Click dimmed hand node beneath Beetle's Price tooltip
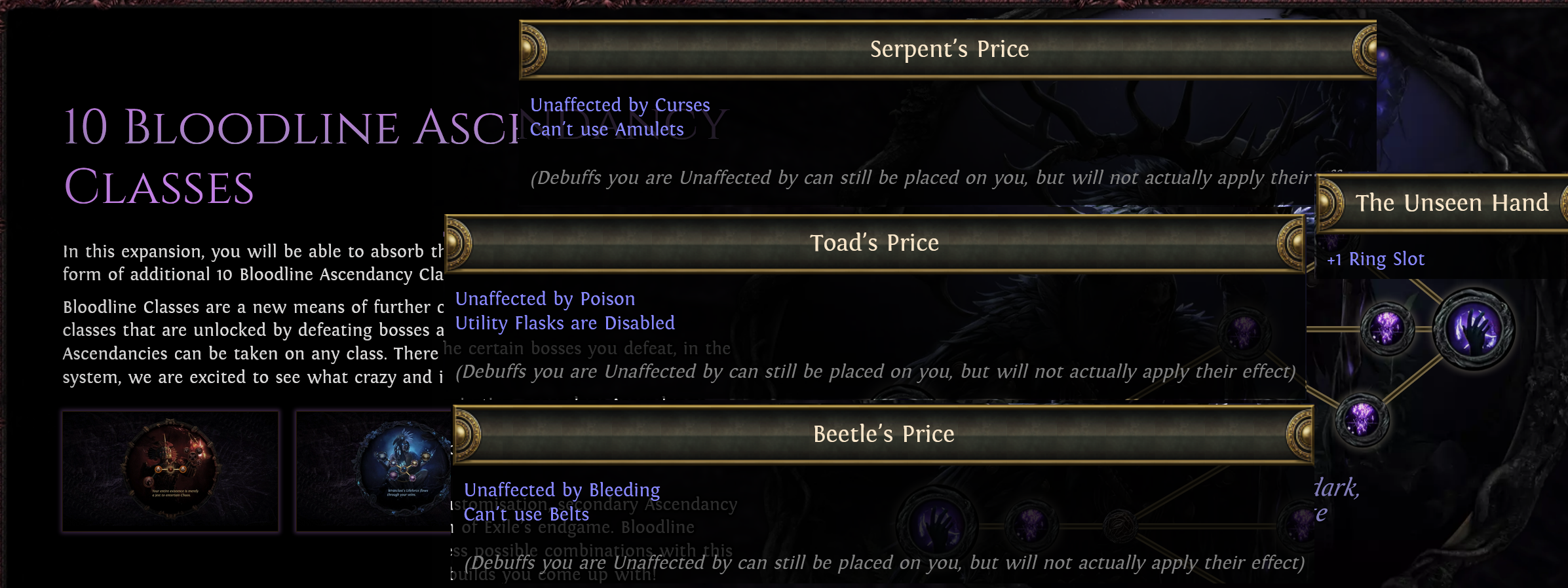This screenshot has height=588, width=1568. coord(938,525)
